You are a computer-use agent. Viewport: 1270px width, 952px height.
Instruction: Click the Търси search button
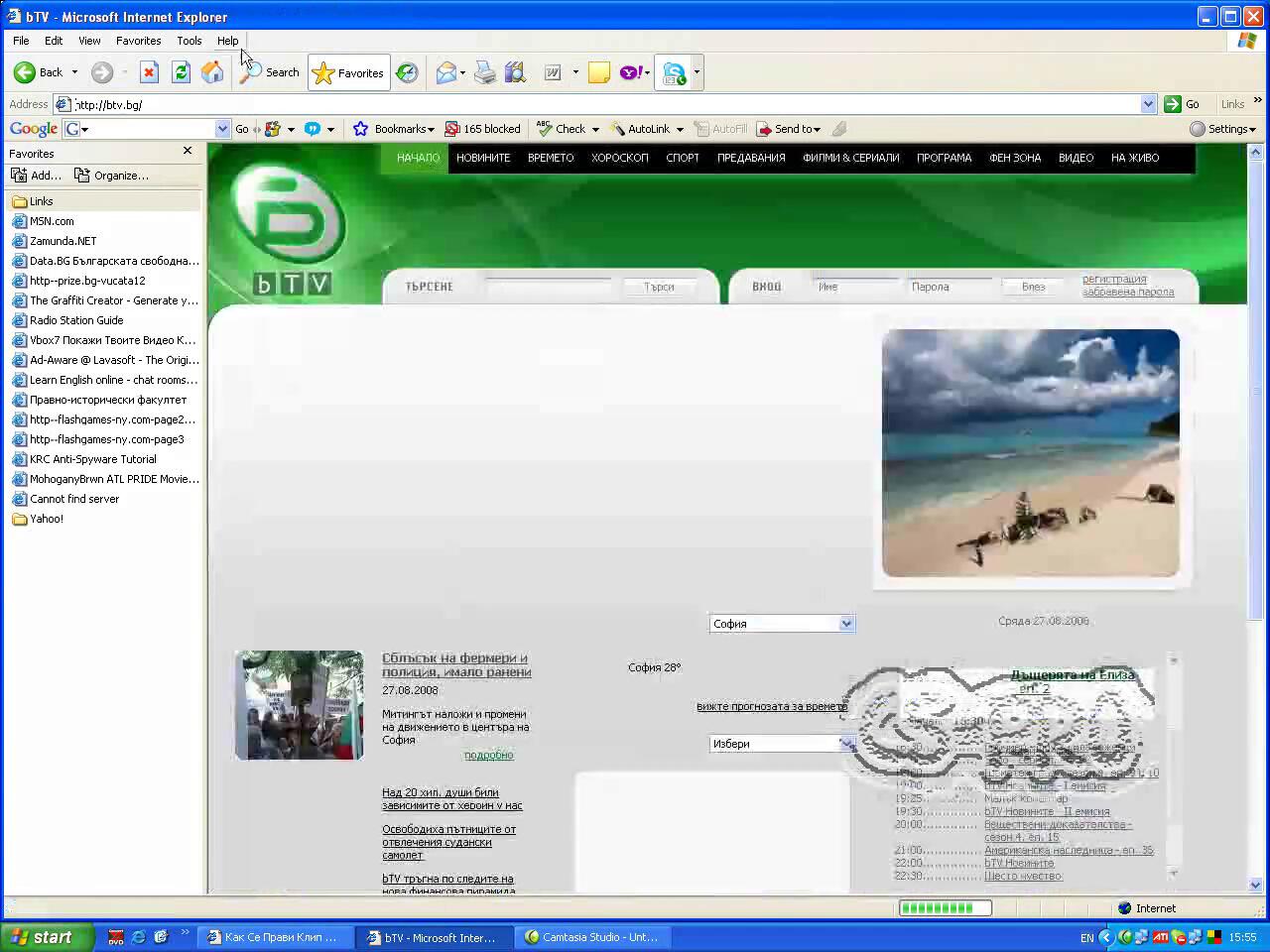pyautogui.click(x=659, y=287)
